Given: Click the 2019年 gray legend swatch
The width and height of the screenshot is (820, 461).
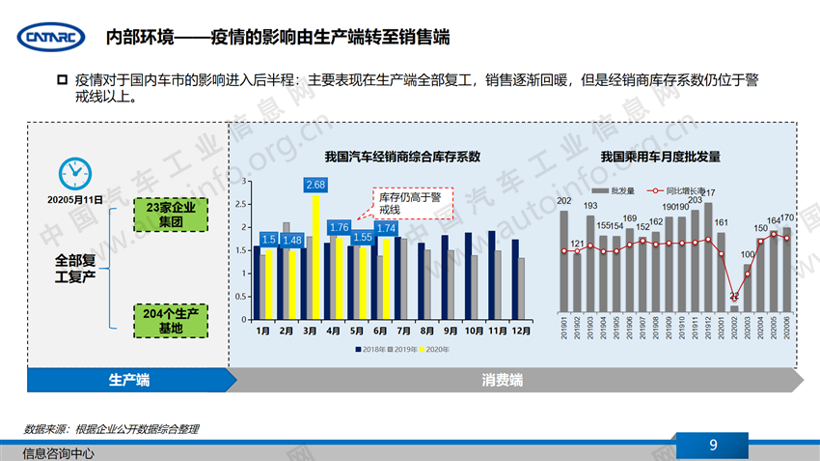Looking at the screenshot, I should coord(390,349).
